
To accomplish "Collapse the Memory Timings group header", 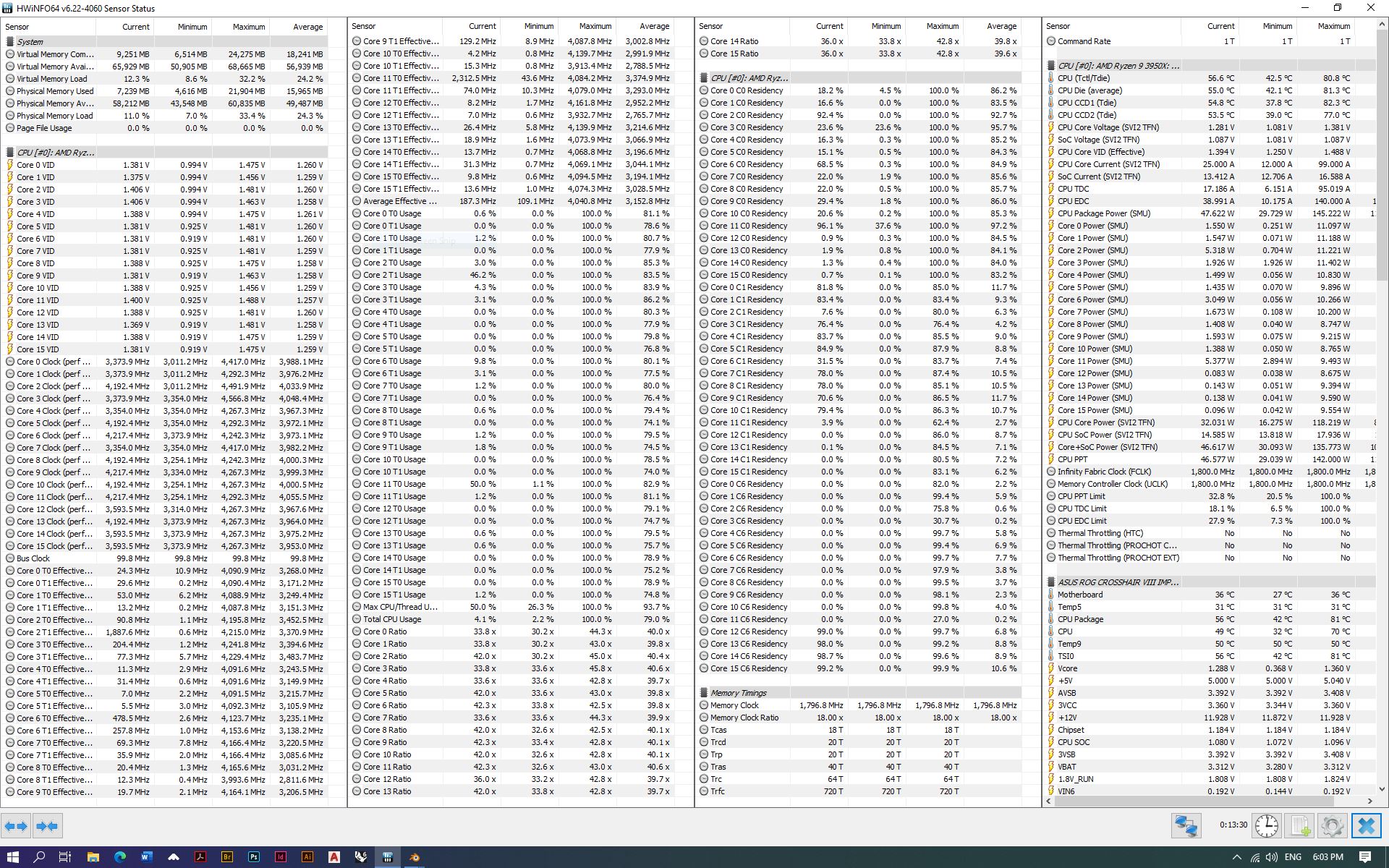I will click(x=738, y=693).
